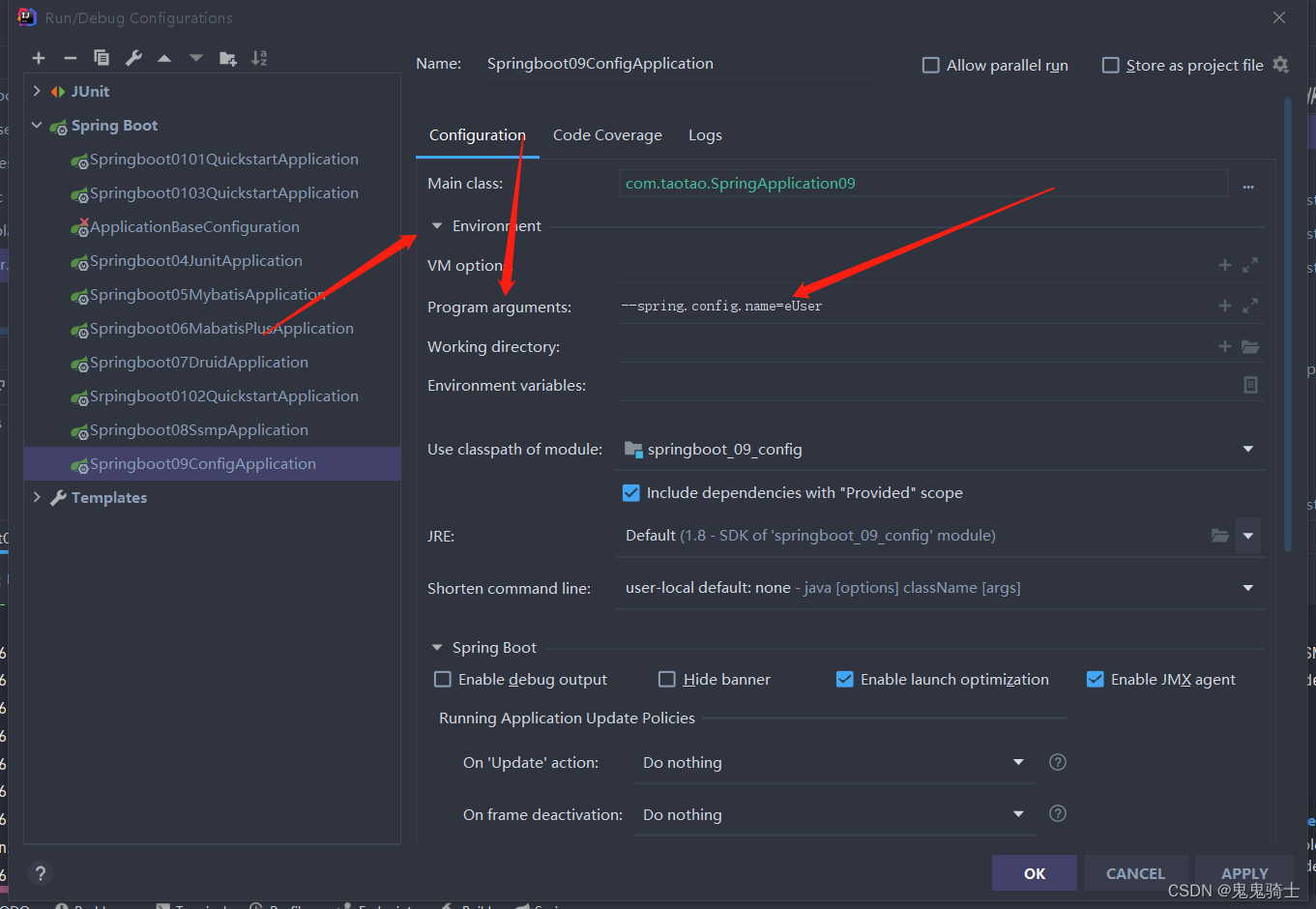
Task: Open the JRE dropdown arrow
Action: click(1248, 536)
